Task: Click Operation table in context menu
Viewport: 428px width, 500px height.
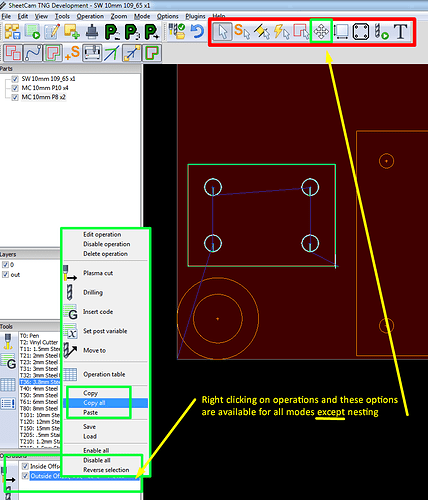Action: pos(105,374)
